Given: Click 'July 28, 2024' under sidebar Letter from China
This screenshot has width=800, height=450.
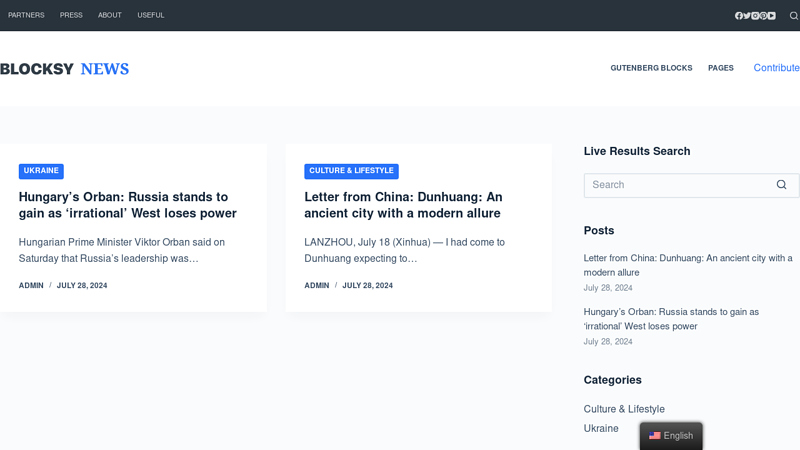Looking at the screenshot, I should click(608, 288).
